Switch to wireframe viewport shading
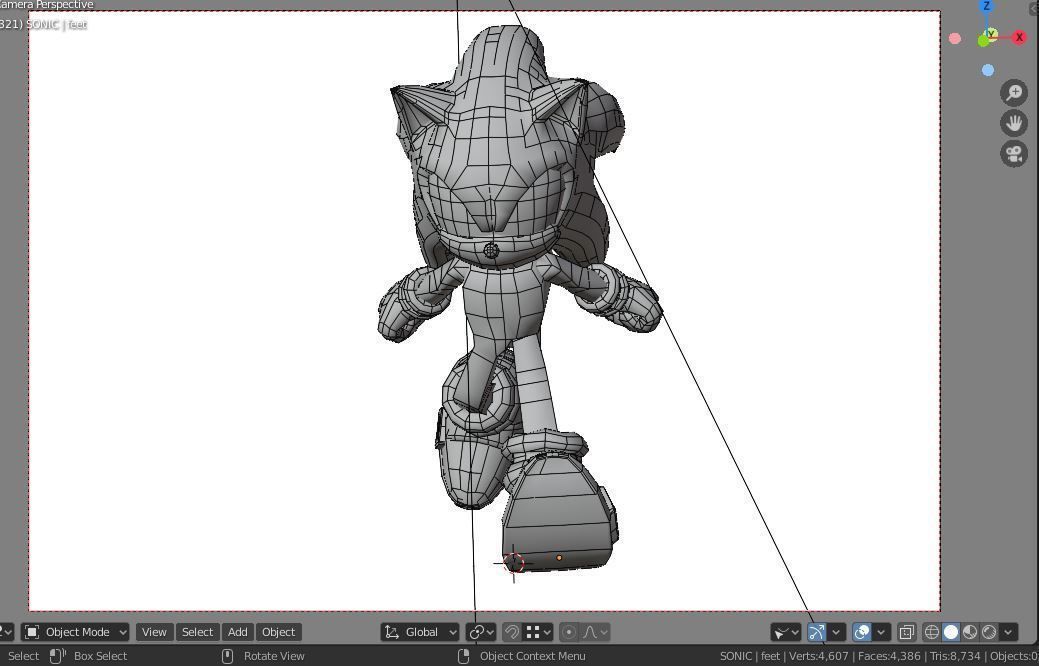1039x666 pixels. coord(930,631)
